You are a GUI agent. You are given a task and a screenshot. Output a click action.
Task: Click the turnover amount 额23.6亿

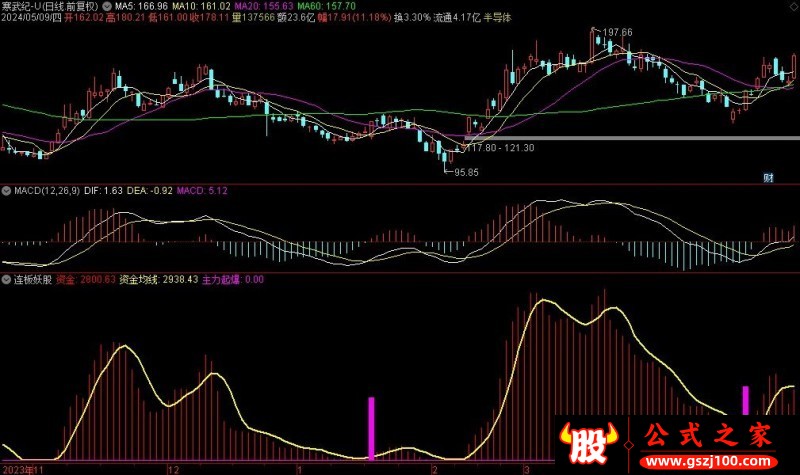tap(296, 17)
